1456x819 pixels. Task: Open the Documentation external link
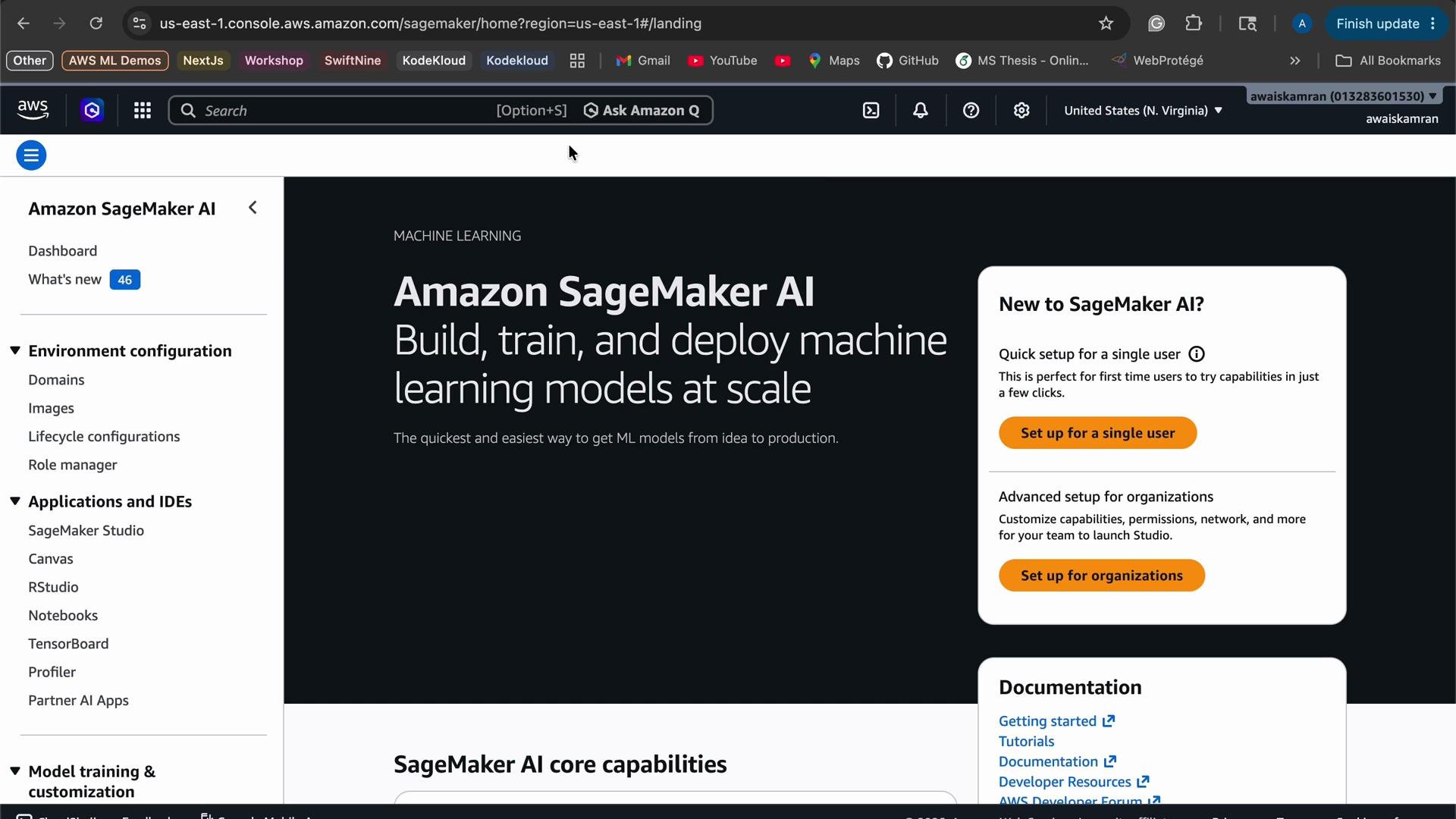coord(1057,761)
